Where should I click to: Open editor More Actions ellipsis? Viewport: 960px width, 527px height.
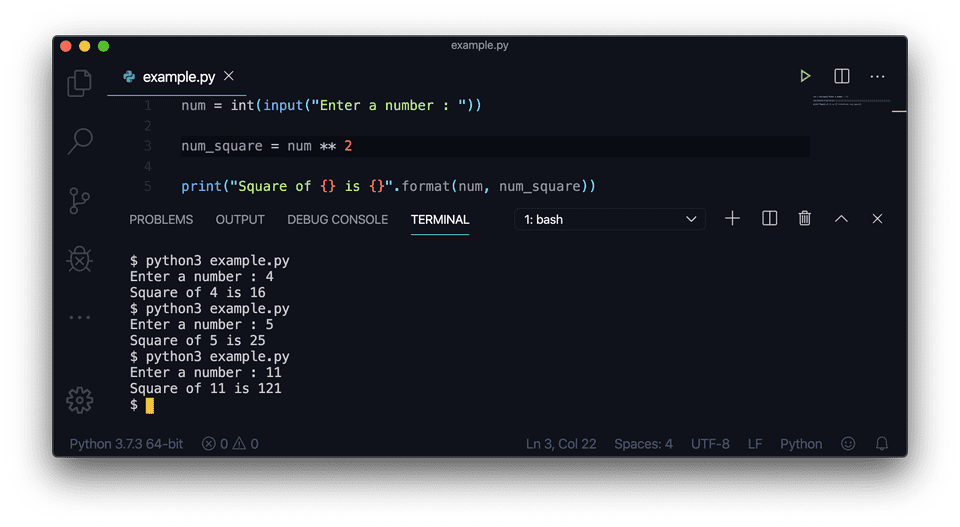pos(877,77)
